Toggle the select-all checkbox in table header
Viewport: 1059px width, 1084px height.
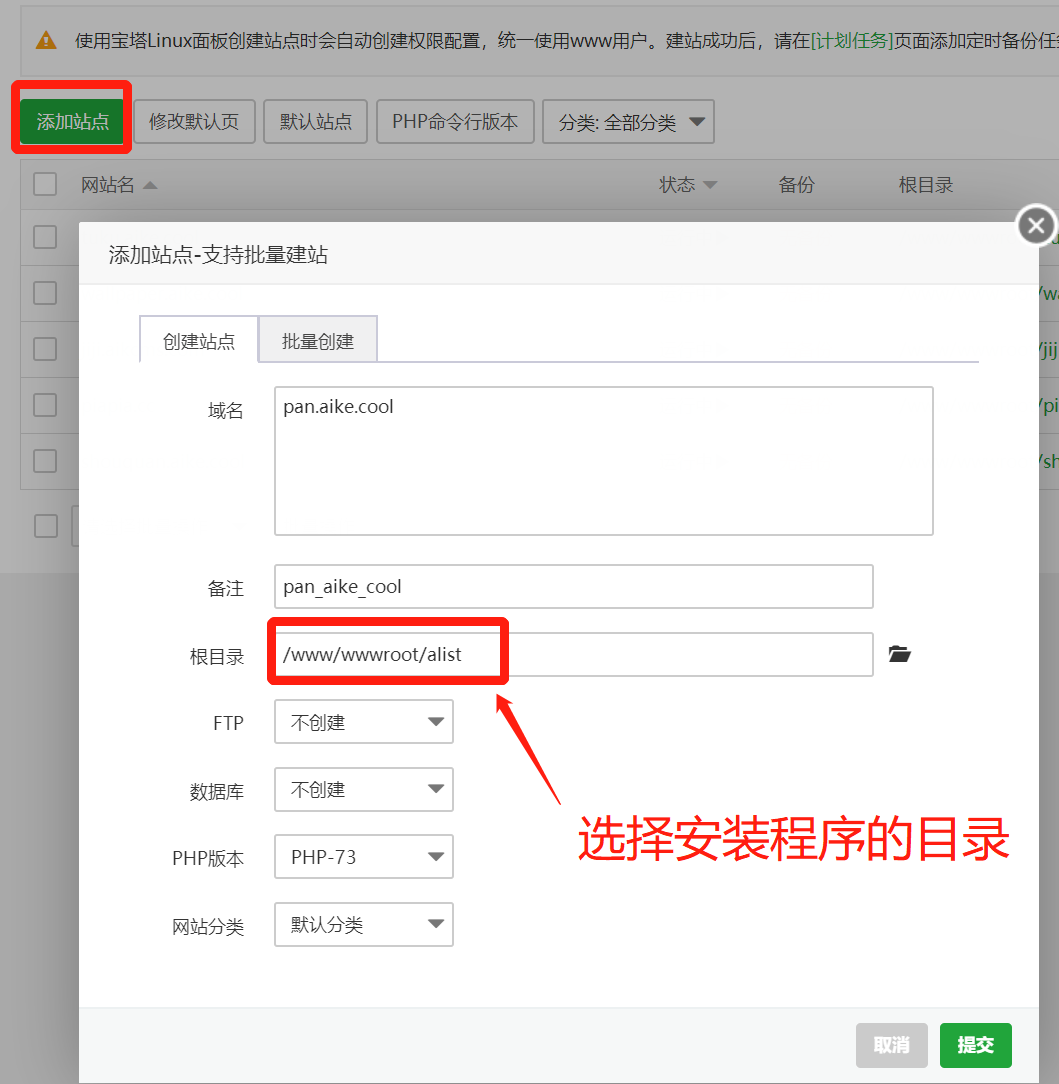45,184
